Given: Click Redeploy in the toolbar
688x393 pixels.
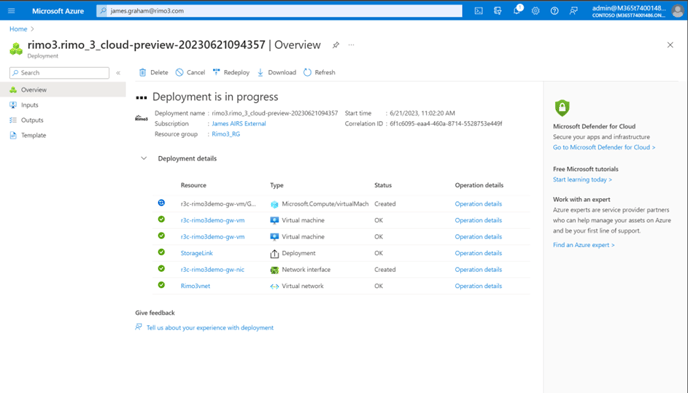Looking at the screenshot, I should [x=231, y=72].
